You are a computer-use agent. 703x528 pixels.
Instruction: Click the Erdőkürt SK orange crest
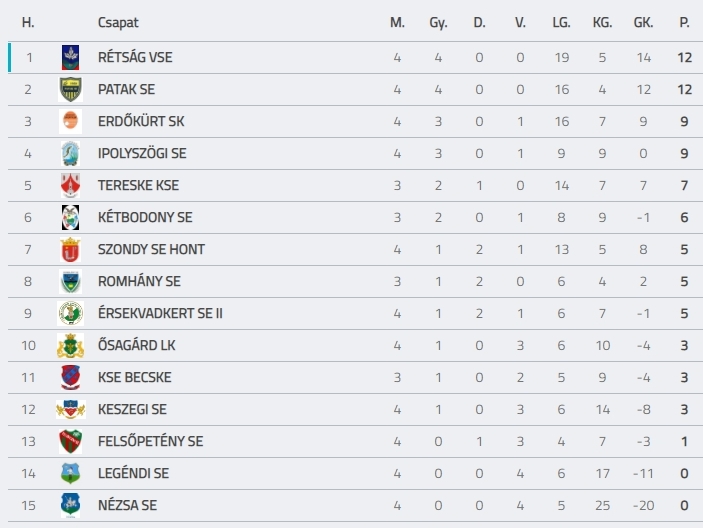70,121
